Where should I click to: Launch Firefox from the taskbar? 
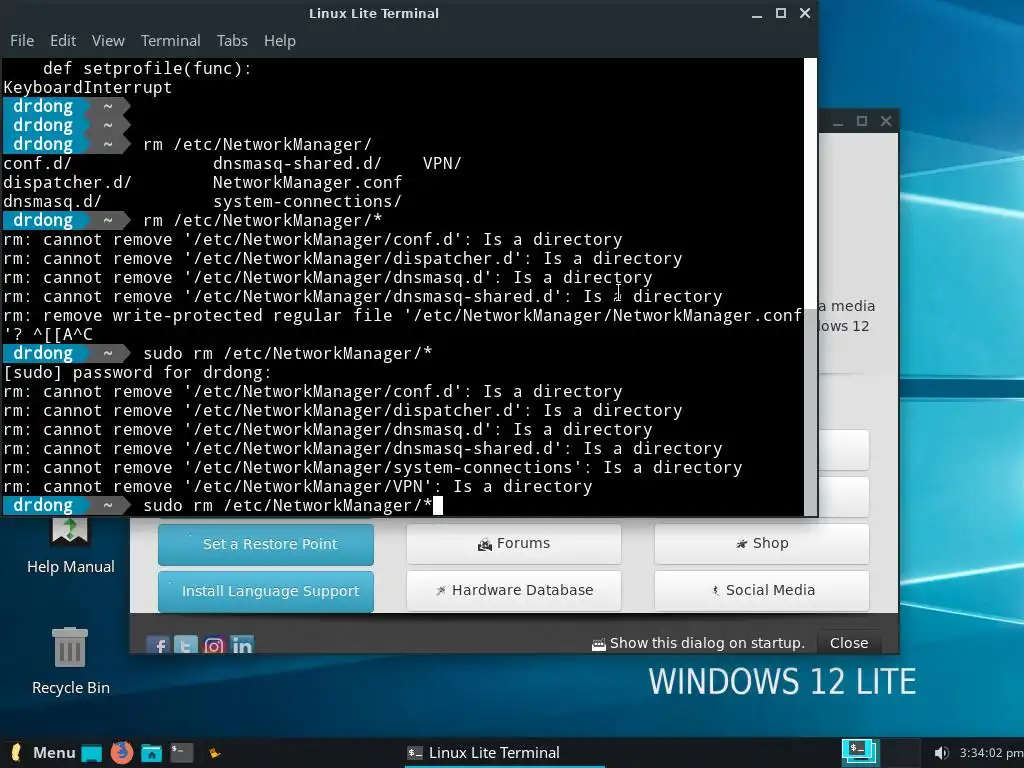[x=121, y=752]
